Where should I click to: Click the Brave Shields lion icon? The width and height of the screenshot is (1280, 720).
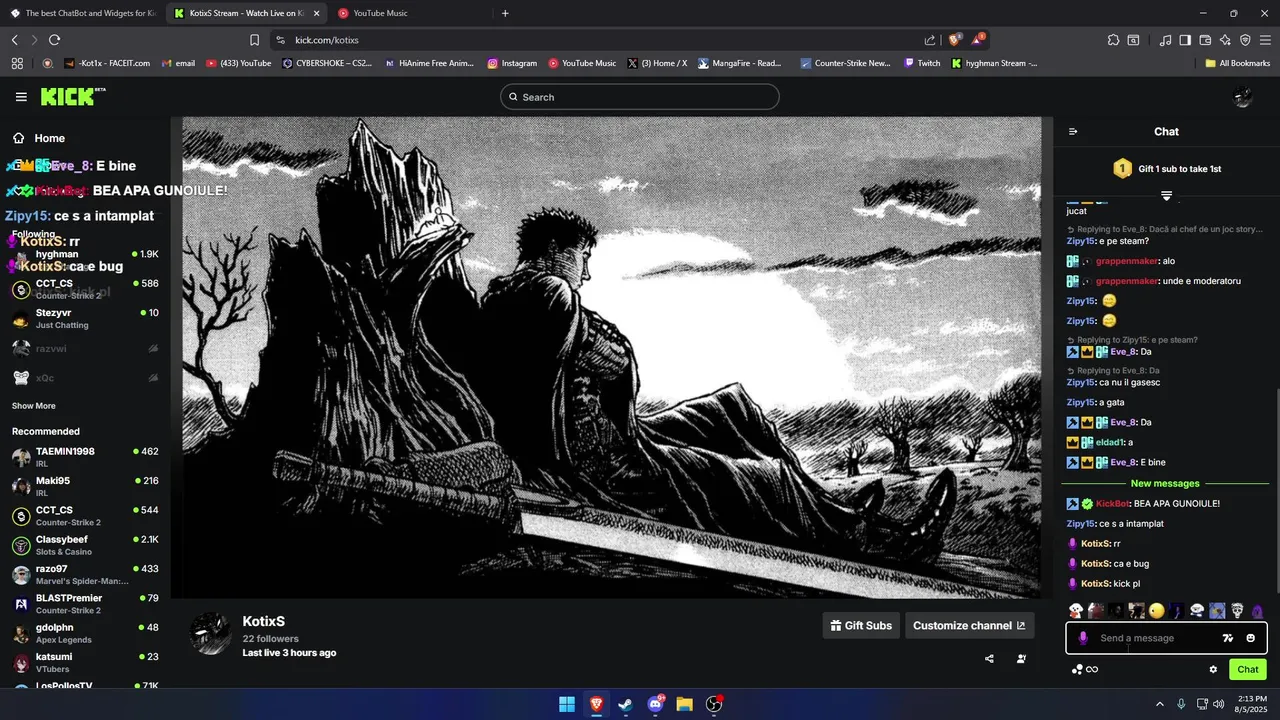[954, 40]
